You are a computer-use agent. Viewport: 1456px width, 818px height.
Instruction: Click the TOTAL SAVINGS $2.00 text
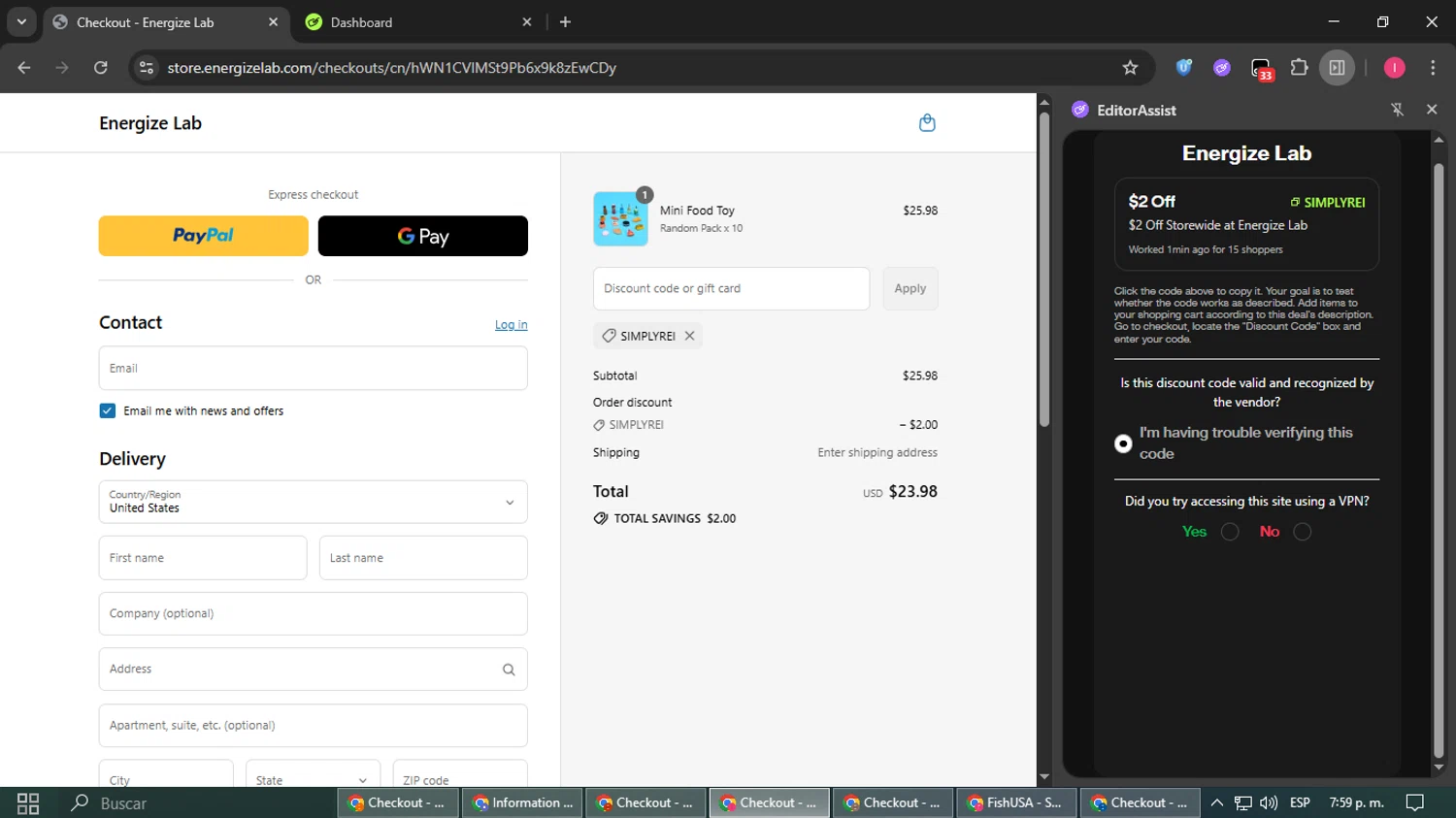pos(675,518)
